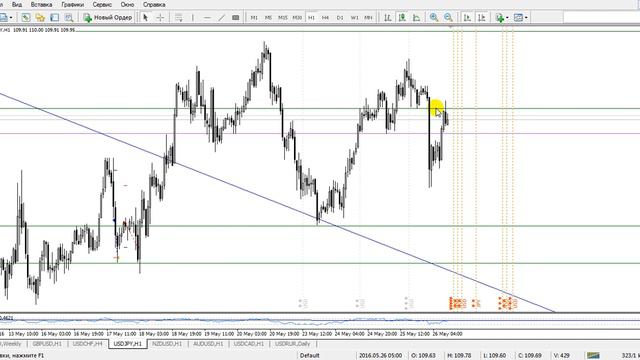
Task: Switch to NZDUSD,H1 chart tab
Action: click(167, 344)
